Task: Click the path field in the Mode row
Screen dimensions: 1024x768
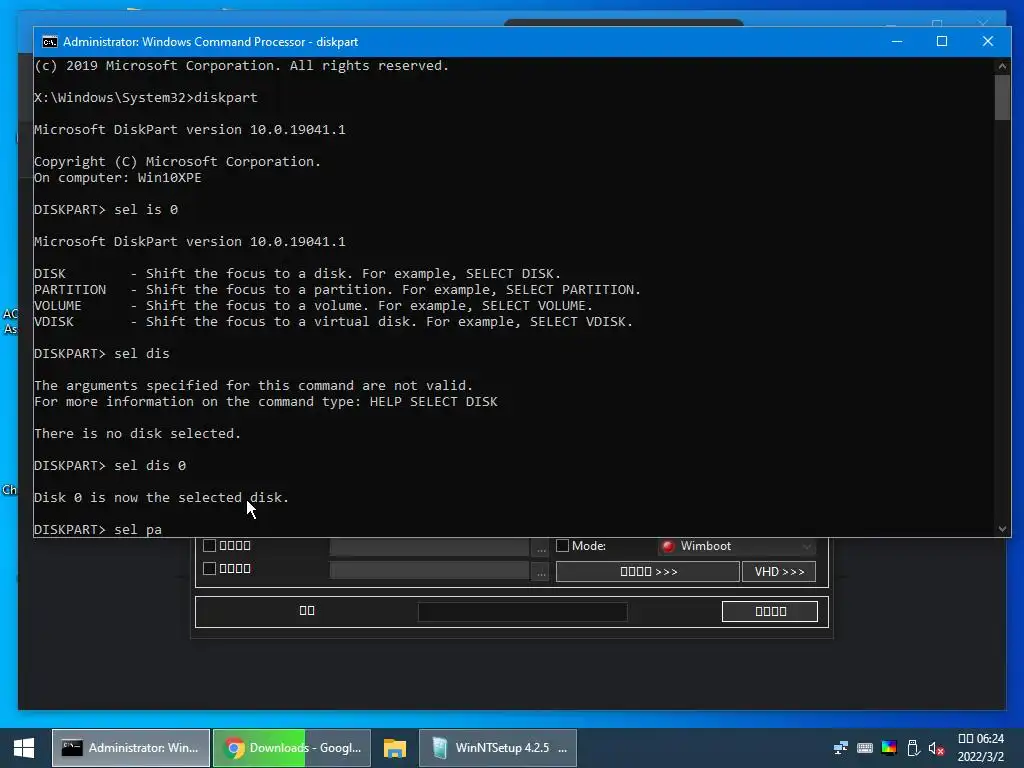Action: pyautogui.click(x=430, y=547)
